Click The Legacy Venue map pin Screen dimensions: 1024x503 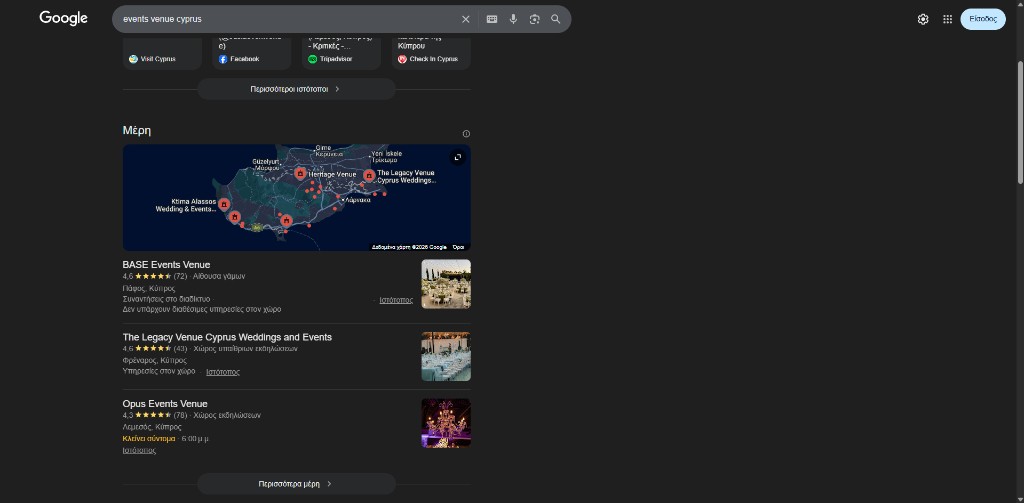coord(369,176)
